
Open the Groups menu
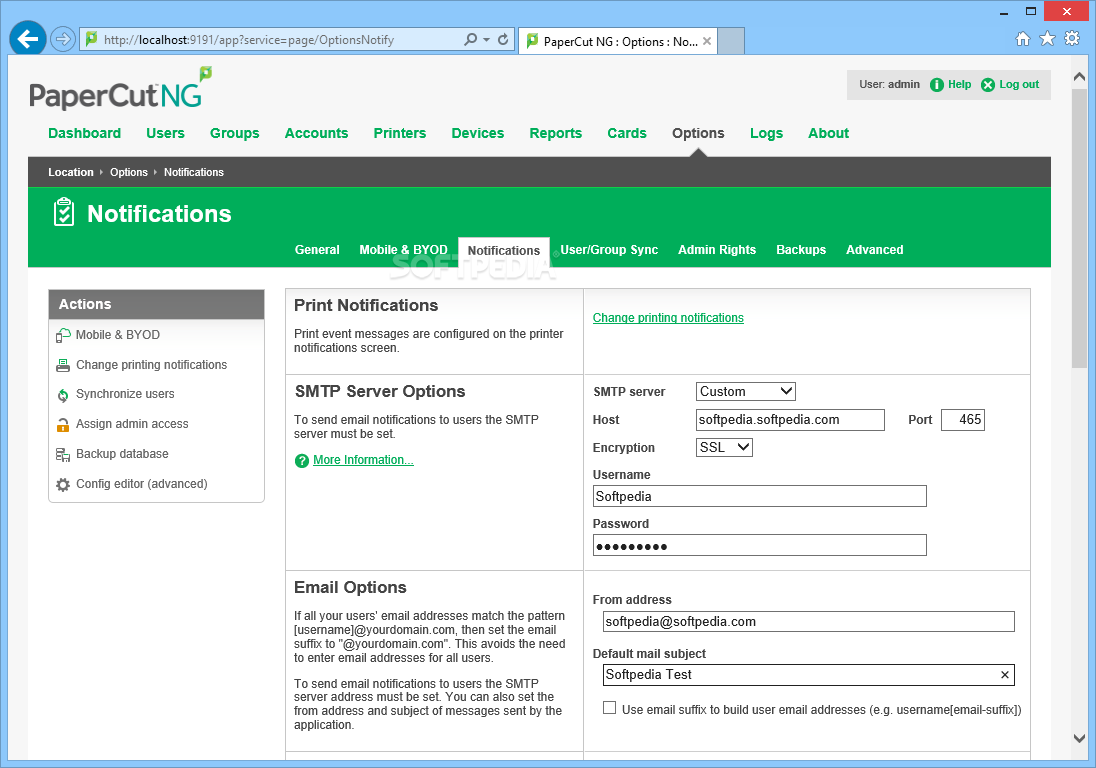tap(234, 133)
